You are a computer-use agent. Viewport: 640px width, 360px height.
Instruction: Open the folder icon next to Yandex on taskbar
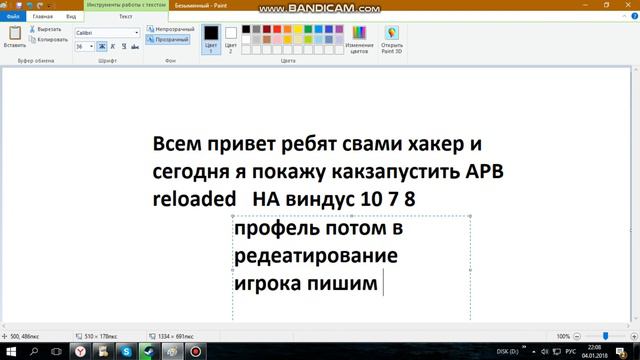(x=103, y=351)
